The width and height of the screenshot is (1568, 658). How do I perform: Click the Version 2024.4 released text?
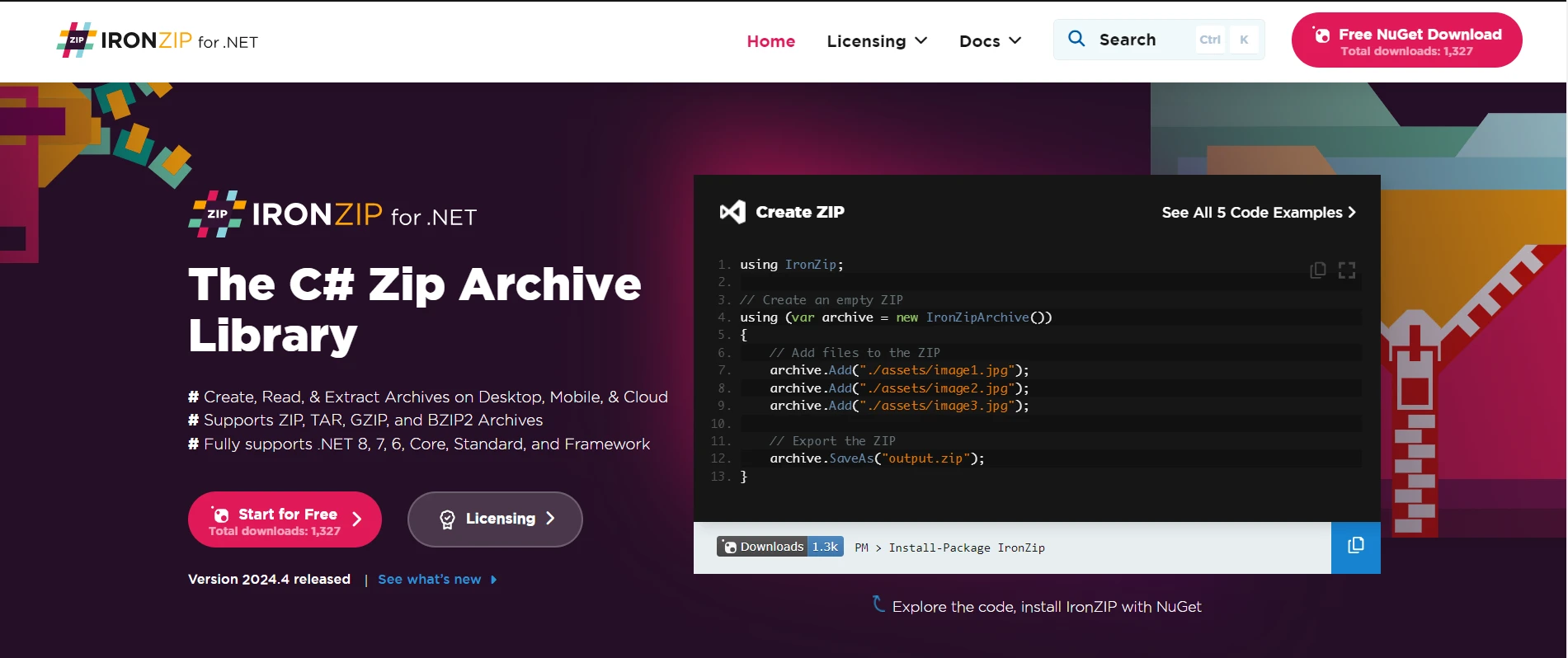point(269,580)
